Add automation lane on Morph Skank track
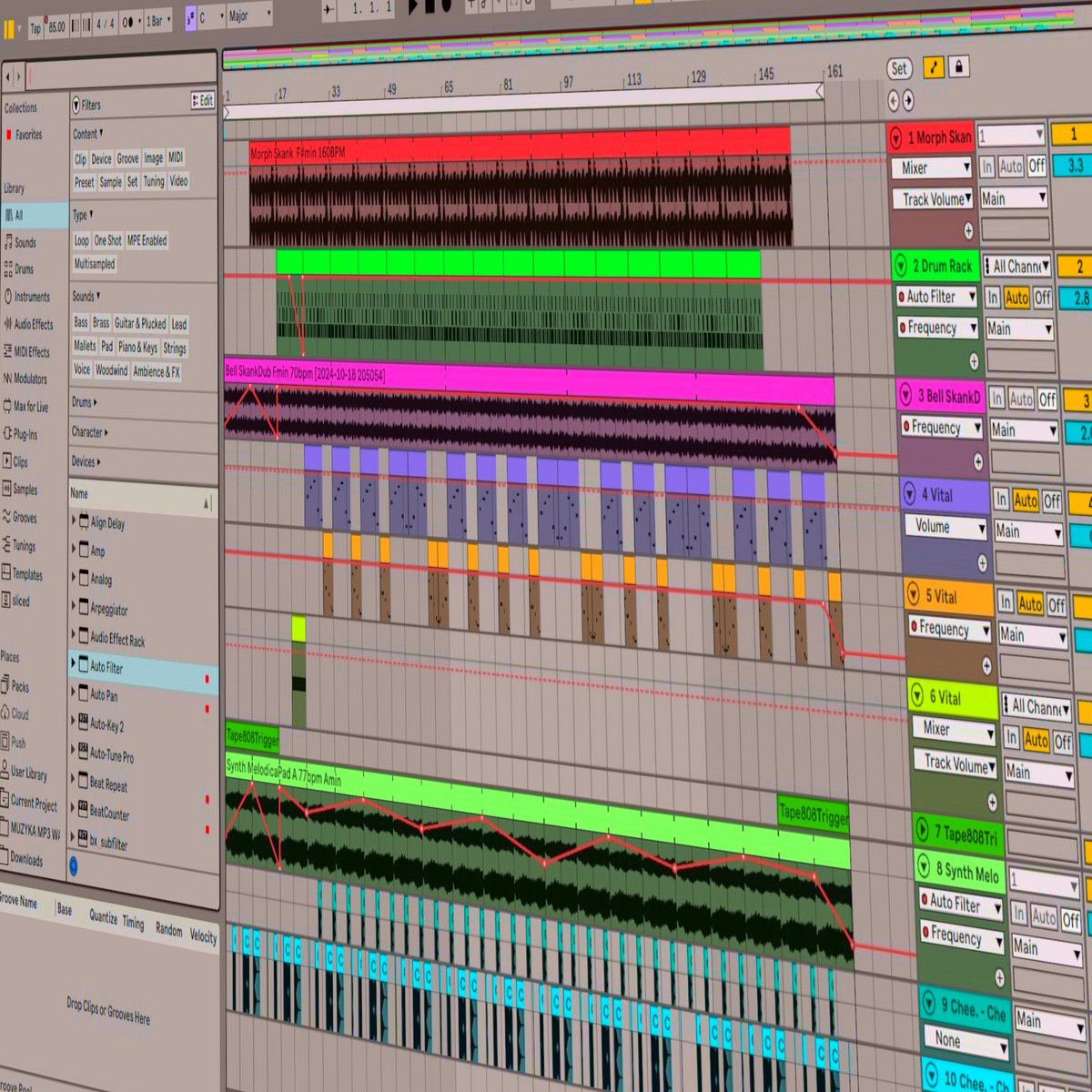This screenshot has width=1092, height=1092. click(x=968, y=230)
